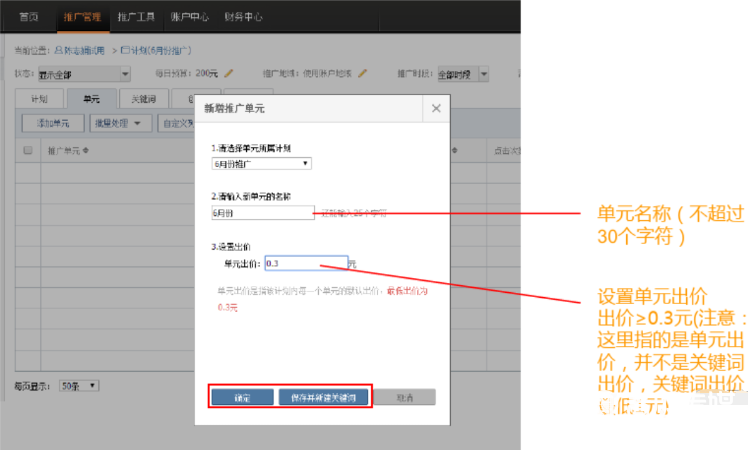Tick the select-all checkbox in table header
Image resolution: width=748 pixels, height=450 pixels.
click(28, 151)
